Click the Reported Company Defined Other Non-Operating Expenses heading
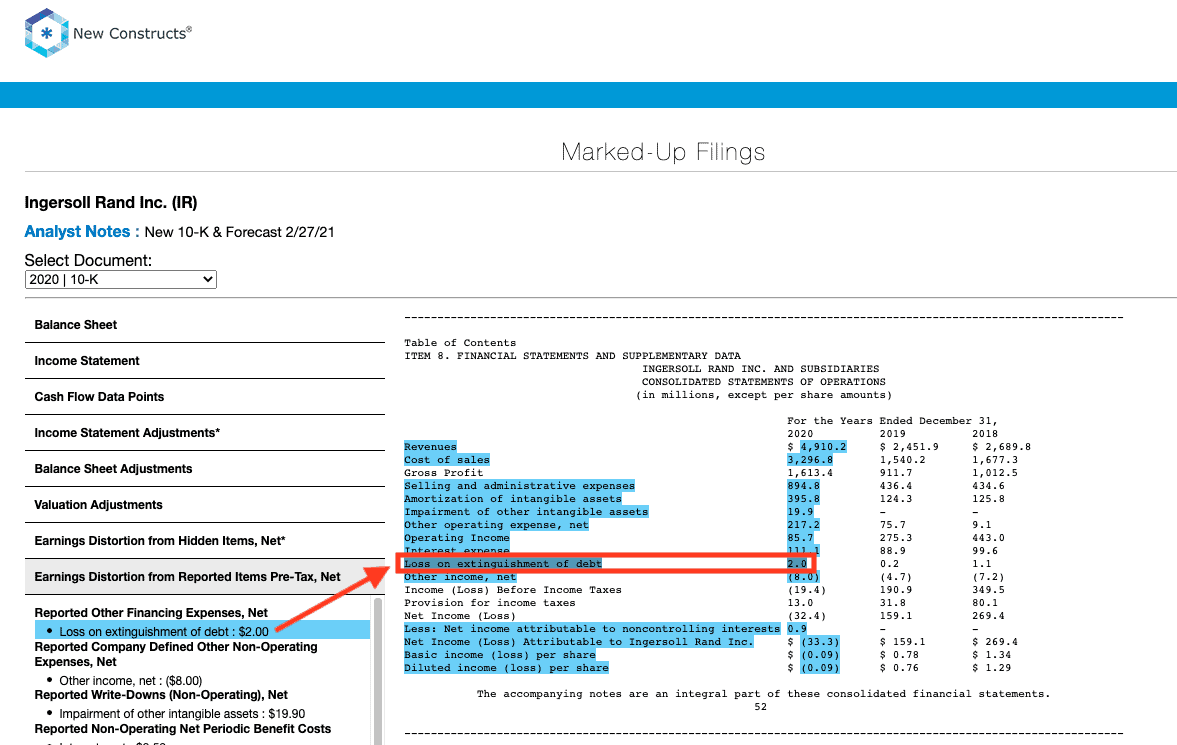This screenshot has width=1177, height=745. click(176, 654)
